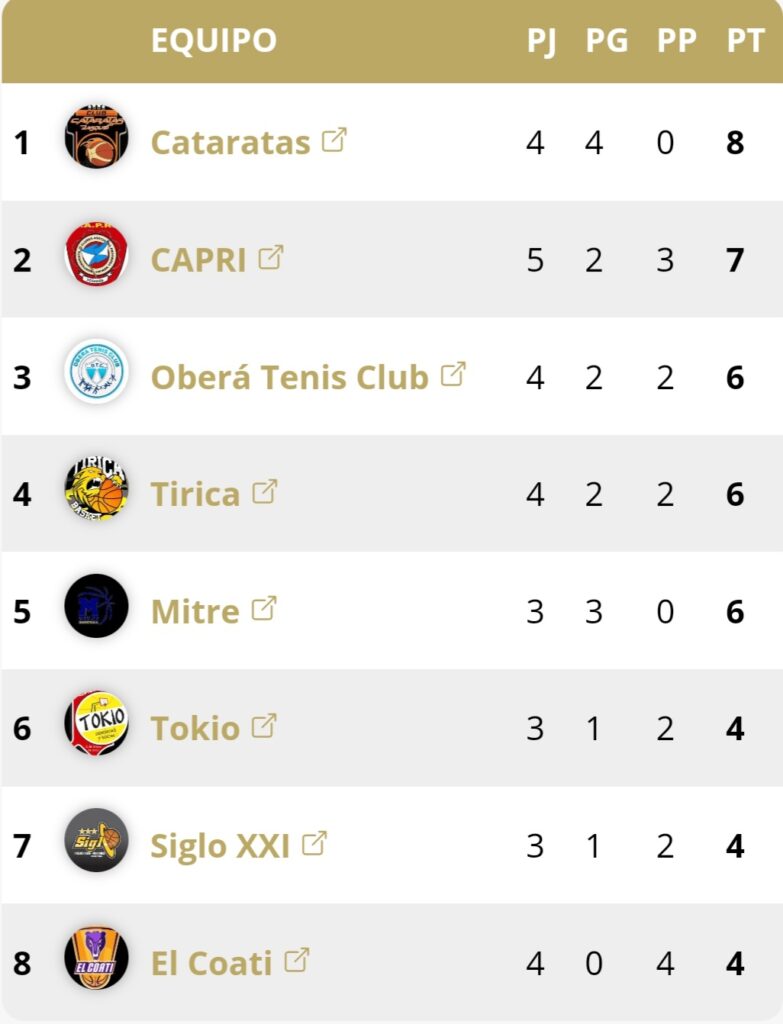Click the EQUIPO column header

click(x=214, y=40)
